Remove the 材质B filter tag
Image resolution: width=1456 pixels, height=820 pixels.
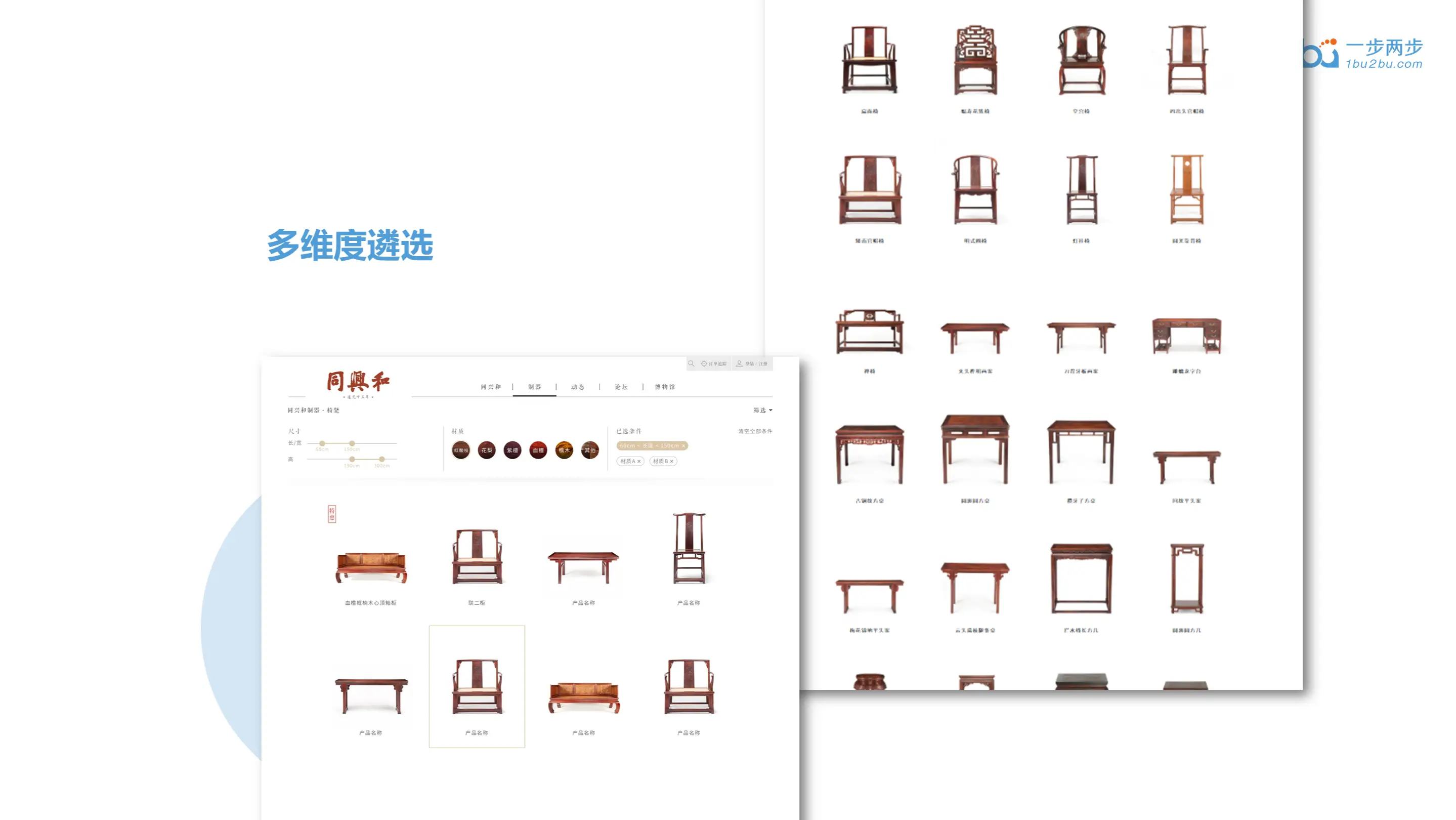pyautogui.click(x=671, y=462)
